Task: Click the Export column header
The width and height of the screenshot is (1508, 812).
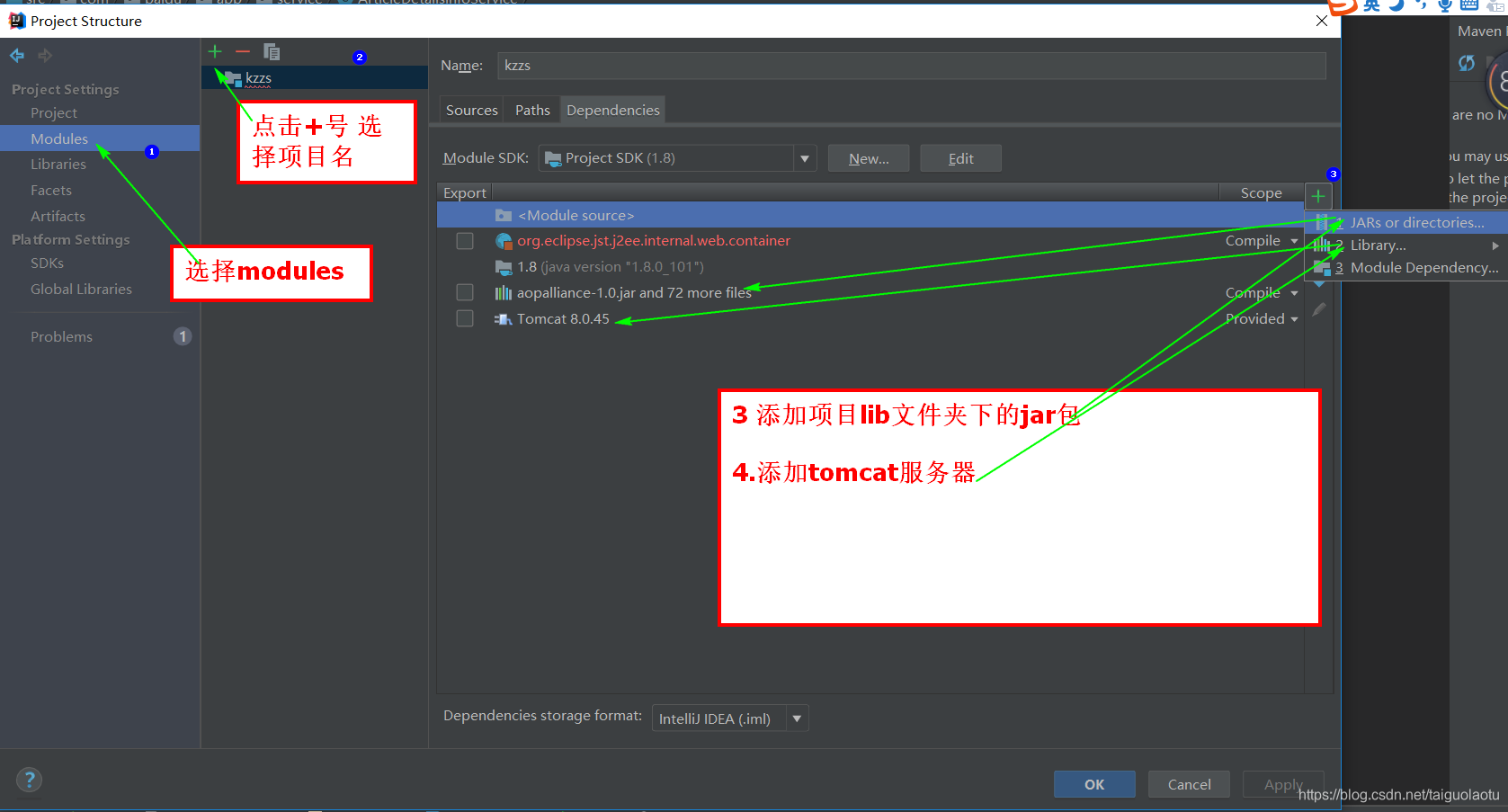Action: coord(465,193)
